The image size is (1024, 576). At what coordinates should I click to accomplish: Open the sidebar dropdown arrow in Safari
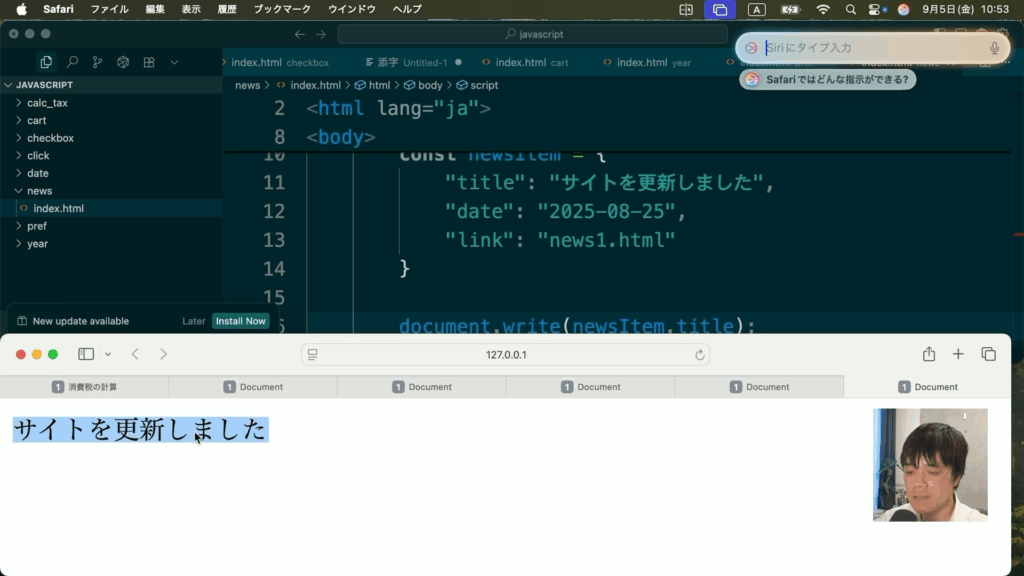(x=108, y=354)
